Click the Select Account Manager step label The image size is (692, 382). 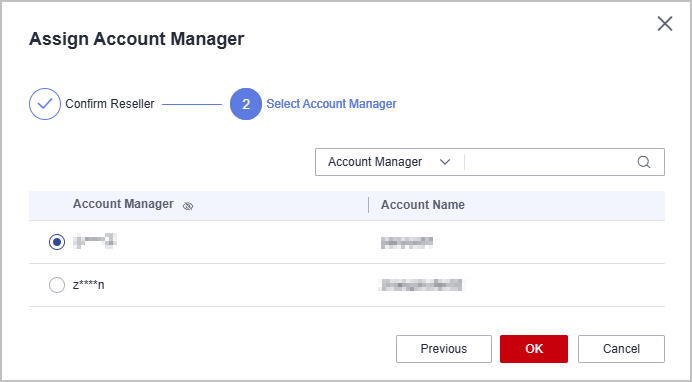[331, 104]
